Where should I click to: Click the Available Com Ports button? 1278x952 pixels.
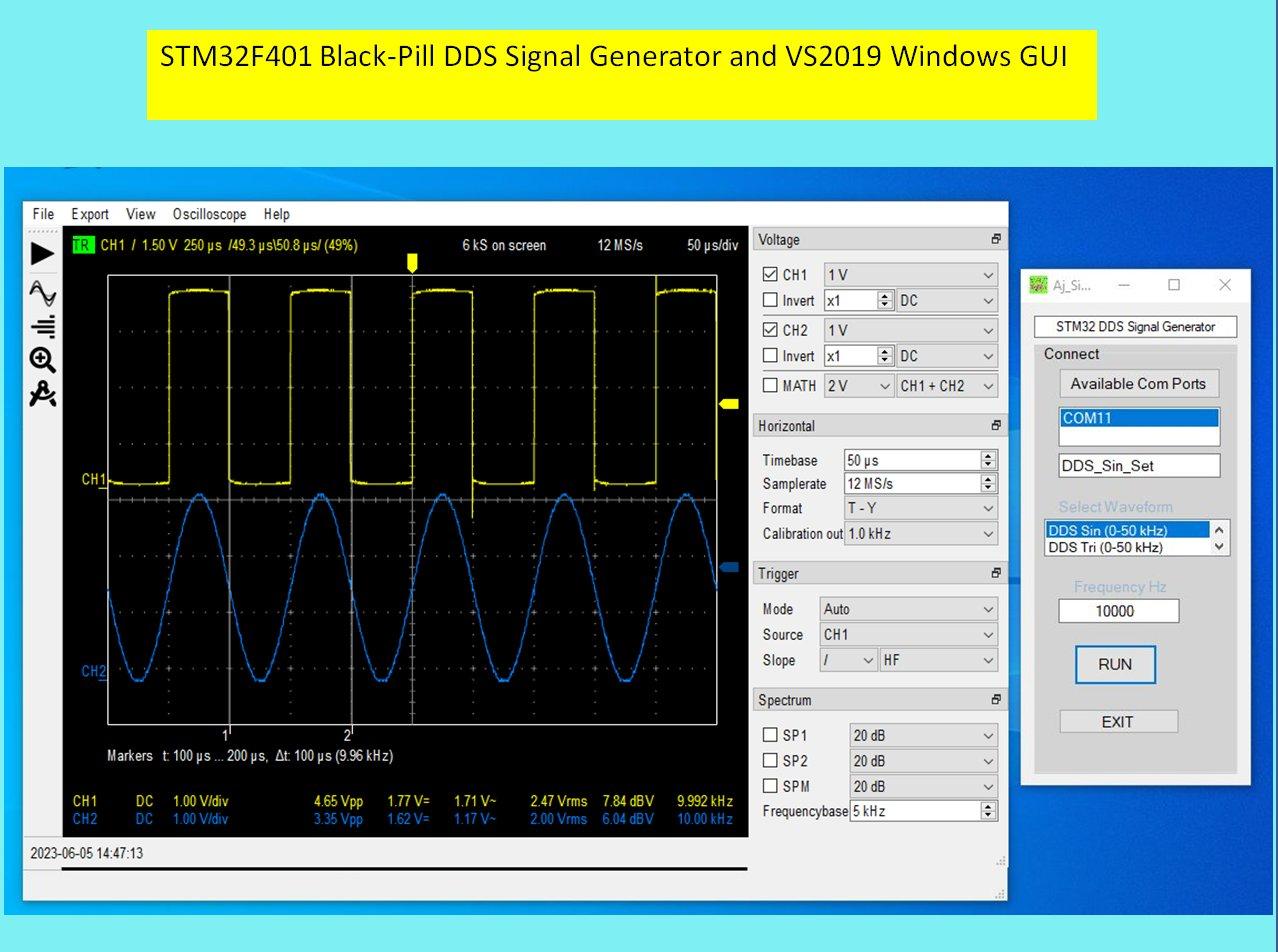1138,383
